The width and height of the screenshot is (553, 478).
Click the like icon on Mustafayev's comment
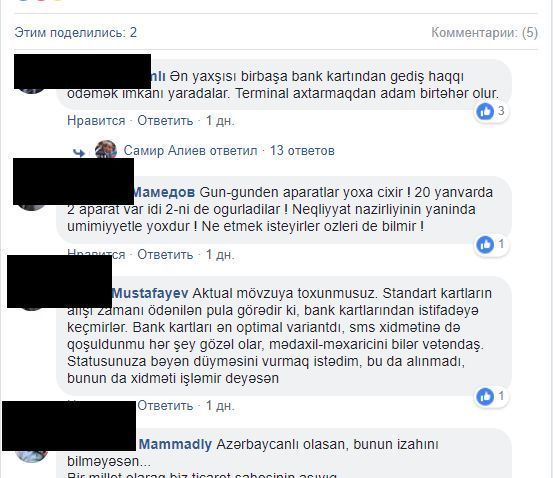pos(485,397)
